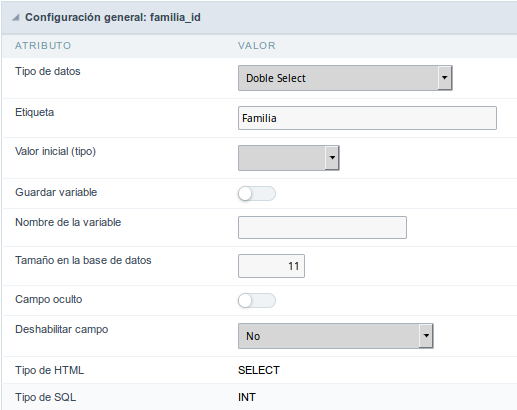Open the Tipo de datos dropdown
This screenshot has height=410, width=517.
point(345,78)
